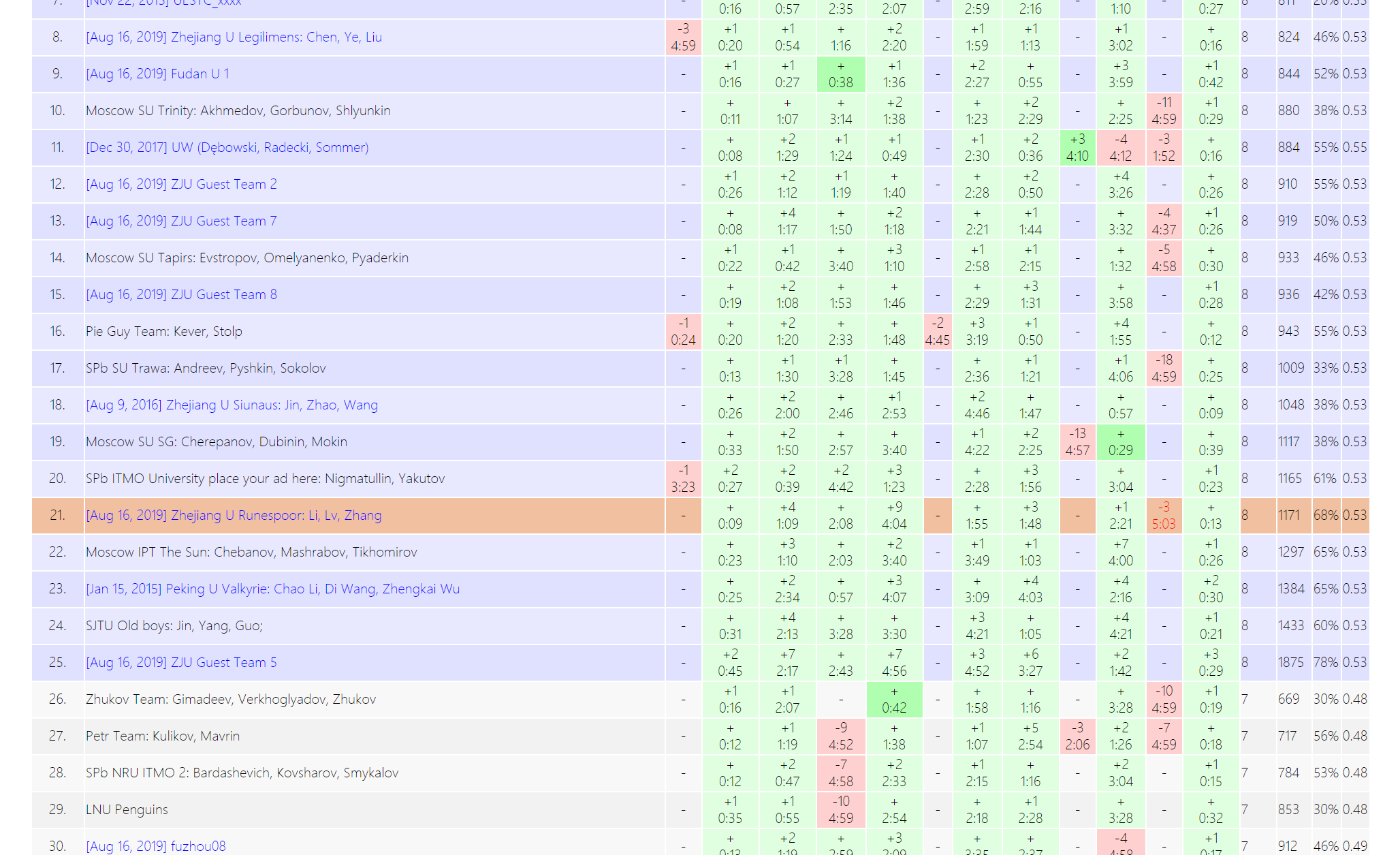Open the Fudan U 1 link
1400x855 pixels.
point(157,74)
